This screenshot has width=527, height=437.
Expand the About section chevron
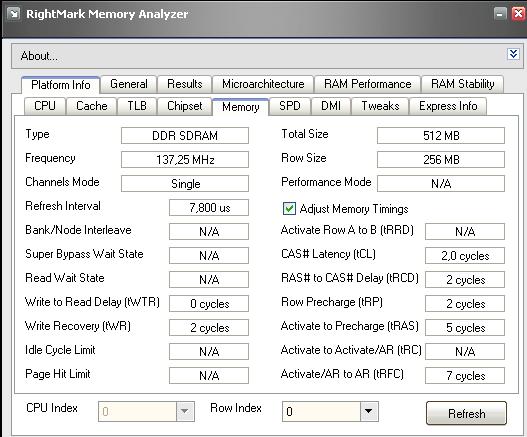coord(513,54)
